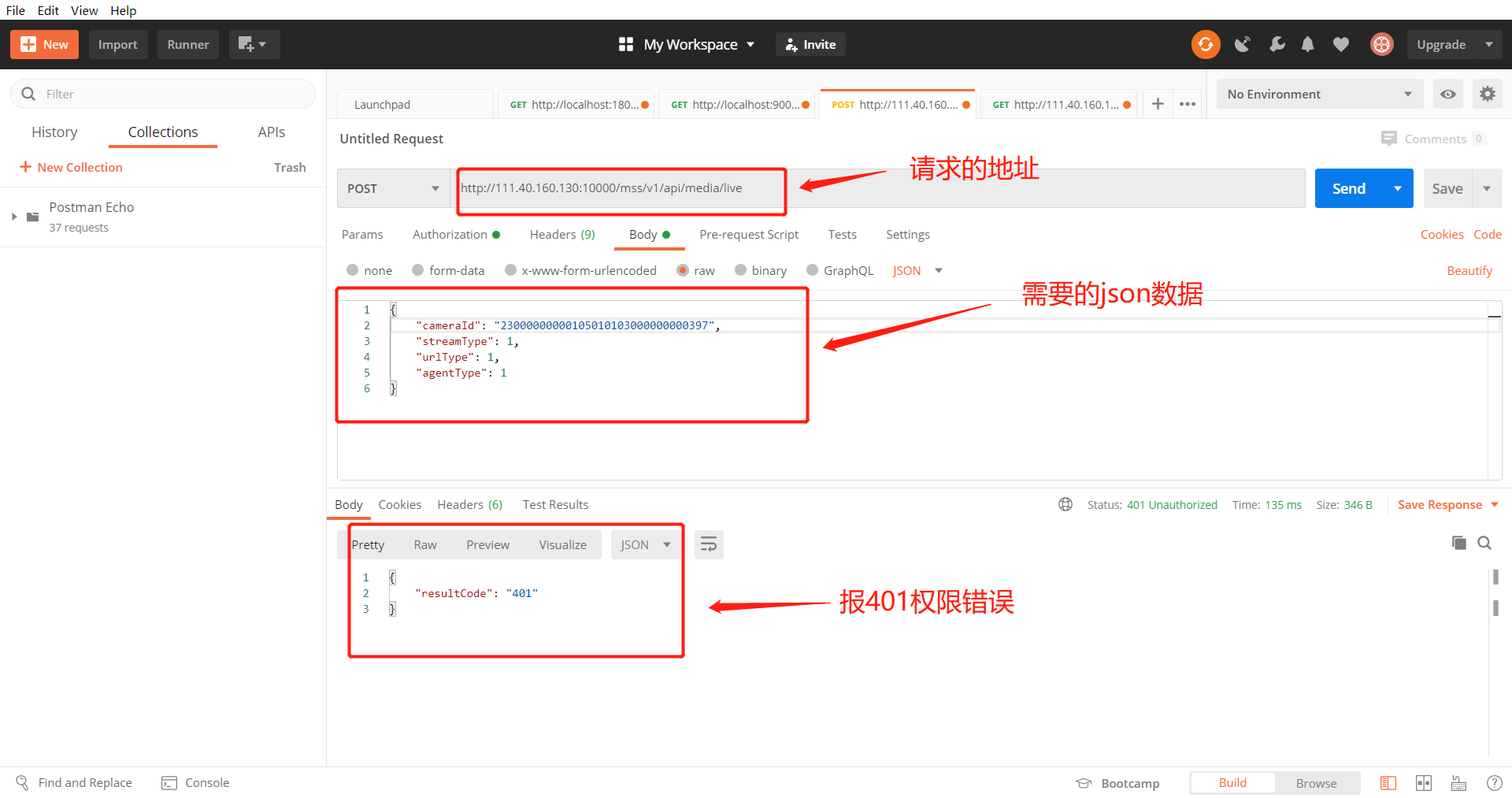Viewport: 1512px width, 798px height.
Task: Open the response JSON format dropdown
Action: (x=645, y=544)
